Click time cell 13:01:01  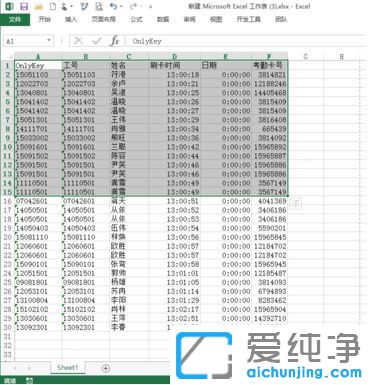click(175, 273)
